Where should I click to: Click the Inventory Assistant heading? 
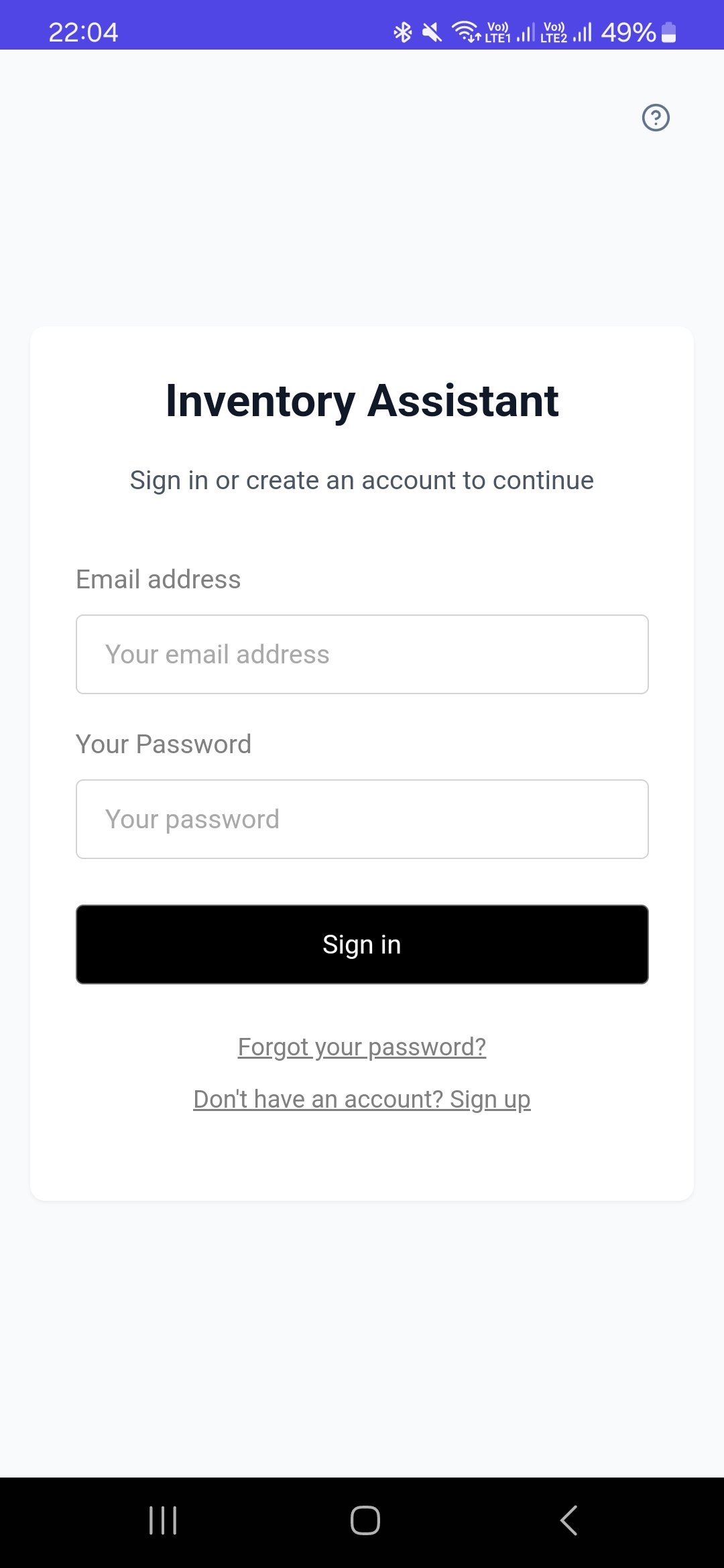tap(362, 401)
